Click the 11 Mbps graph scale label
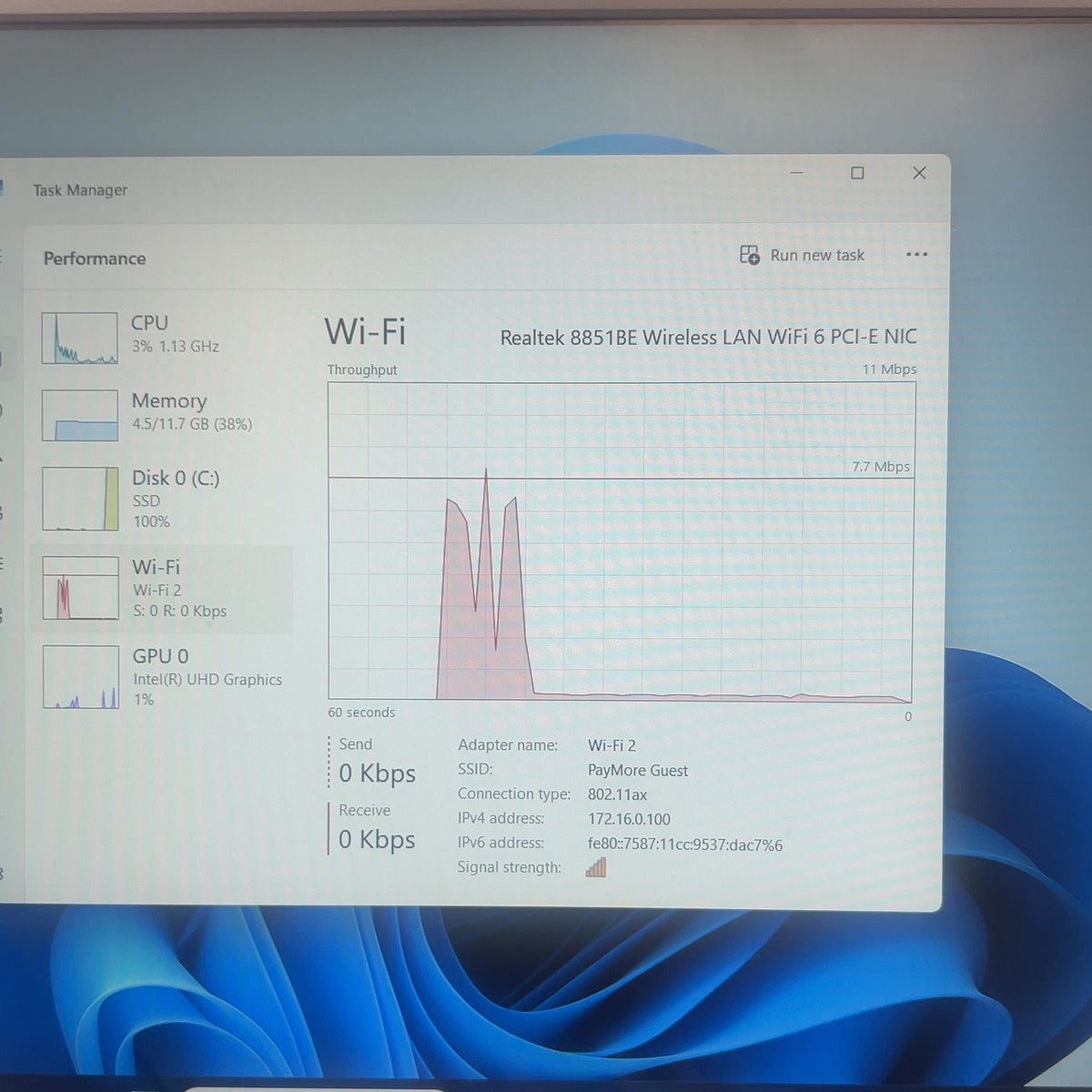Image resolution: width=1092 pixels, height=1092 pixels. tap(889, 369)
